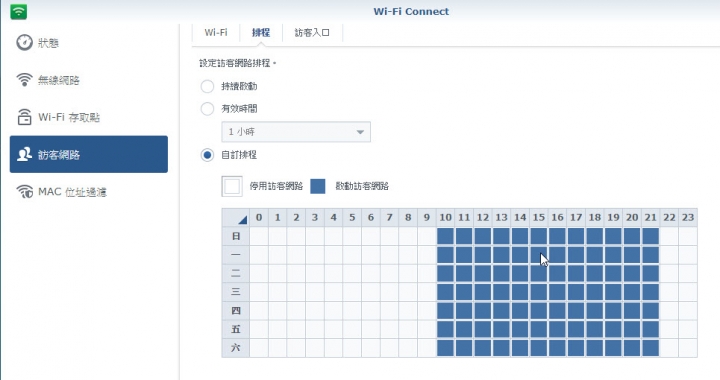Click the 訪客網路 guest users icon
The image size is (720, 380).
tap(24, 154)
